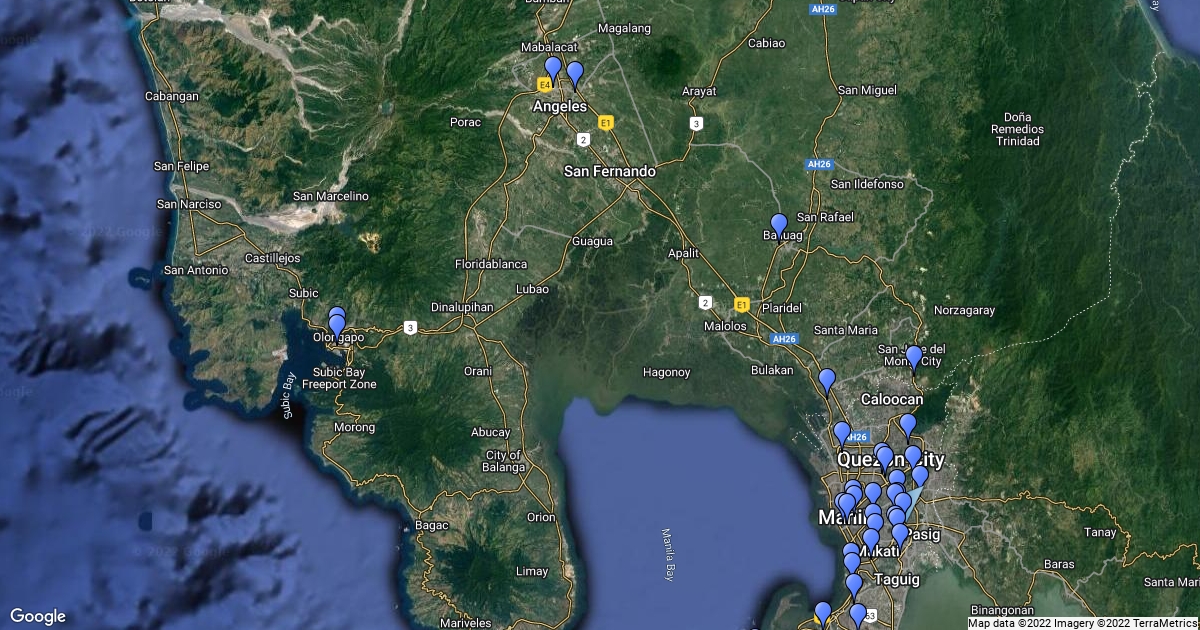Select the Manila Bay water label

668,555
